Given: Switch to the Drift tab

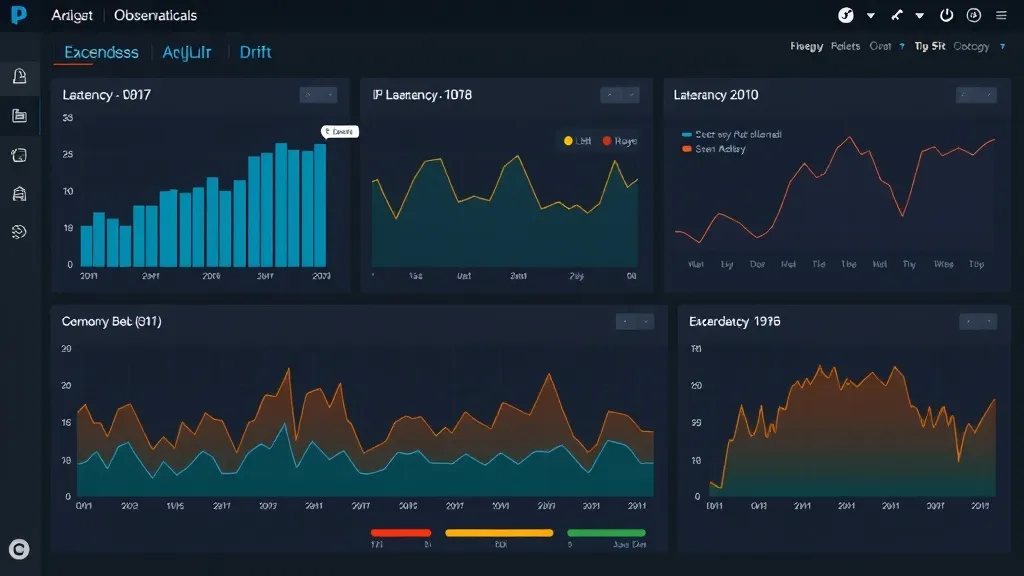Looking at the screenshot, I should pyautogui.click(x=255, y=52).
